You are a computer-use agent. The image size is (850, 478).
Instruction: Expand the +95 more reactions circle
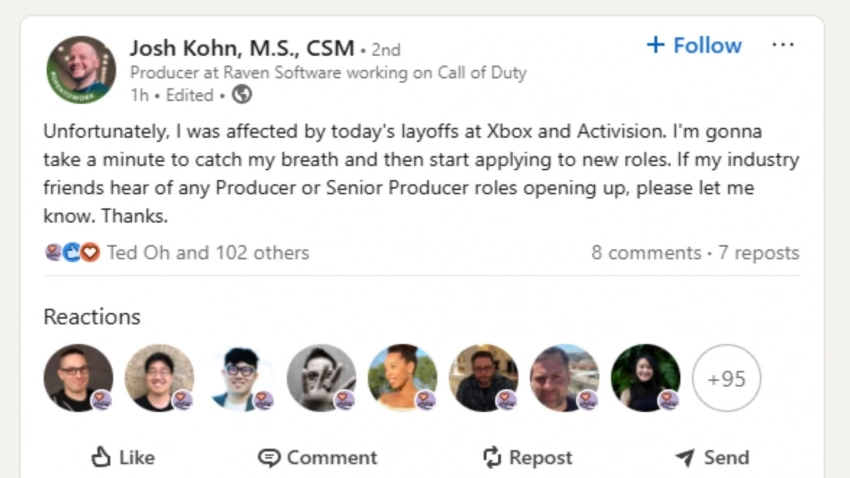pos(726,378)
